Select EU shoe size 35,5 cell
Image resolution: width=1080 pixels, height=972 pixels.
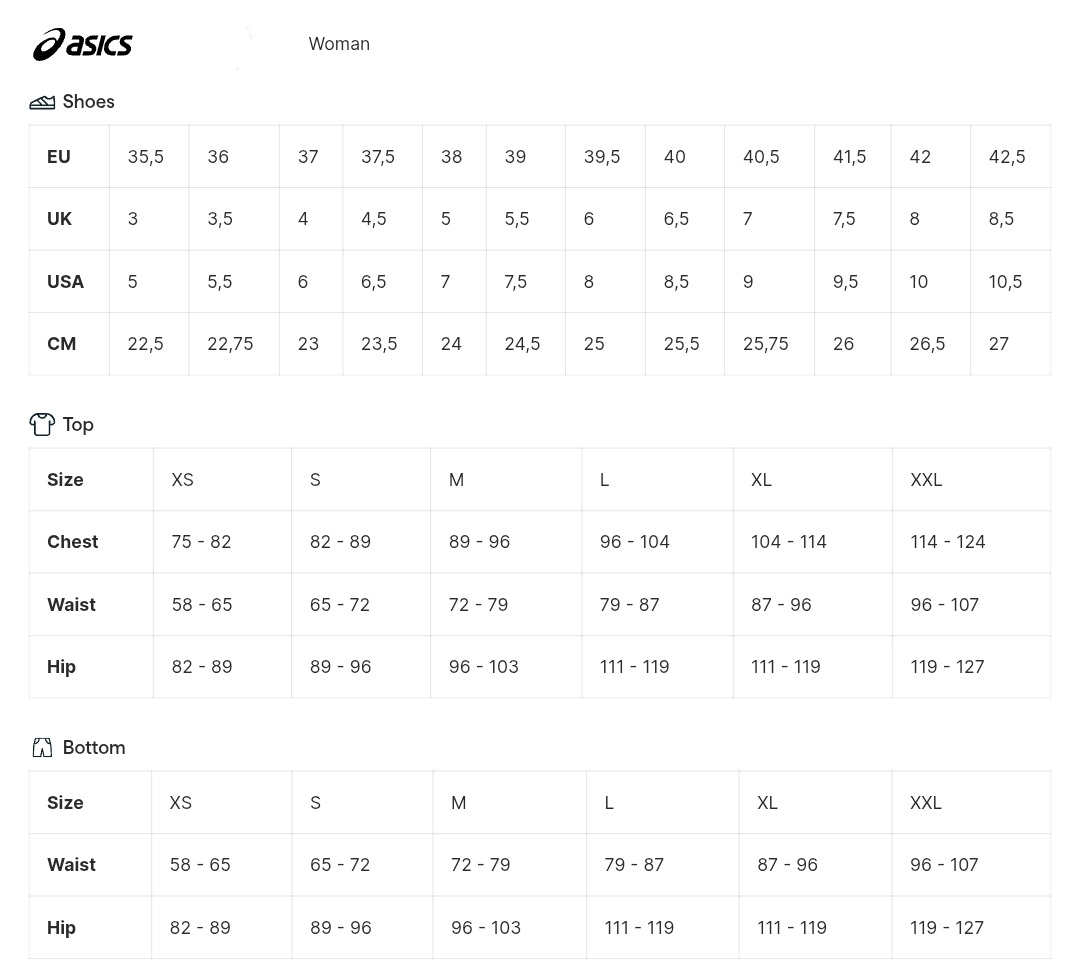tap(149, 156)
